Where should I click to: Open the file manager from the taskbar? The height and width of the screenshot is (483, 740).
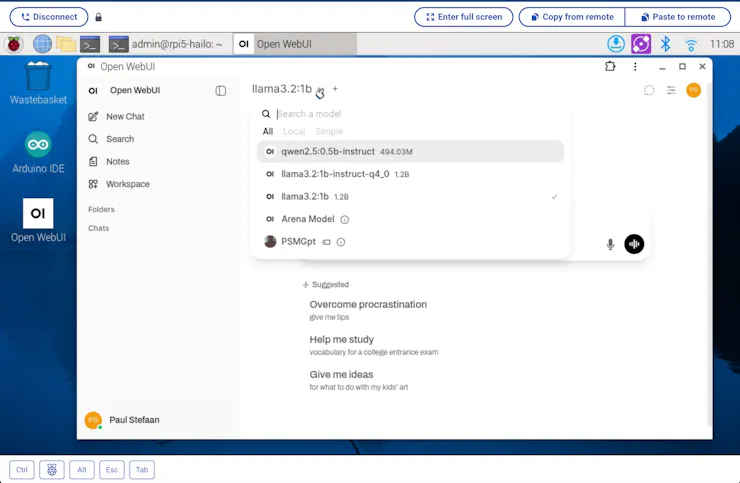click(x=66, y=44)
